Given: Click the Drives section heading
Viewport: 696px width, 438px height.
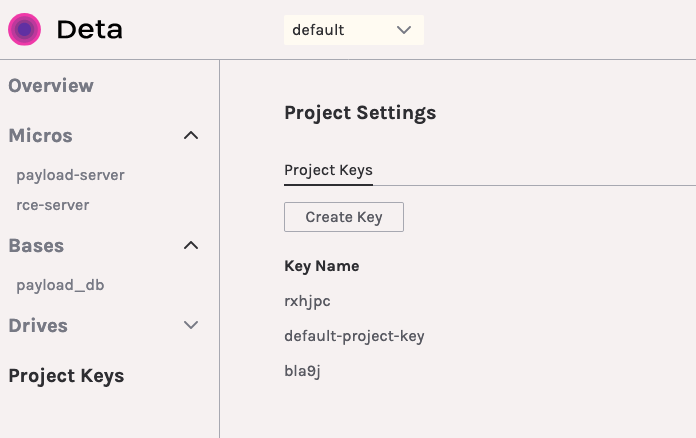Looking at the screenshot, I should (x=38, y=326).
